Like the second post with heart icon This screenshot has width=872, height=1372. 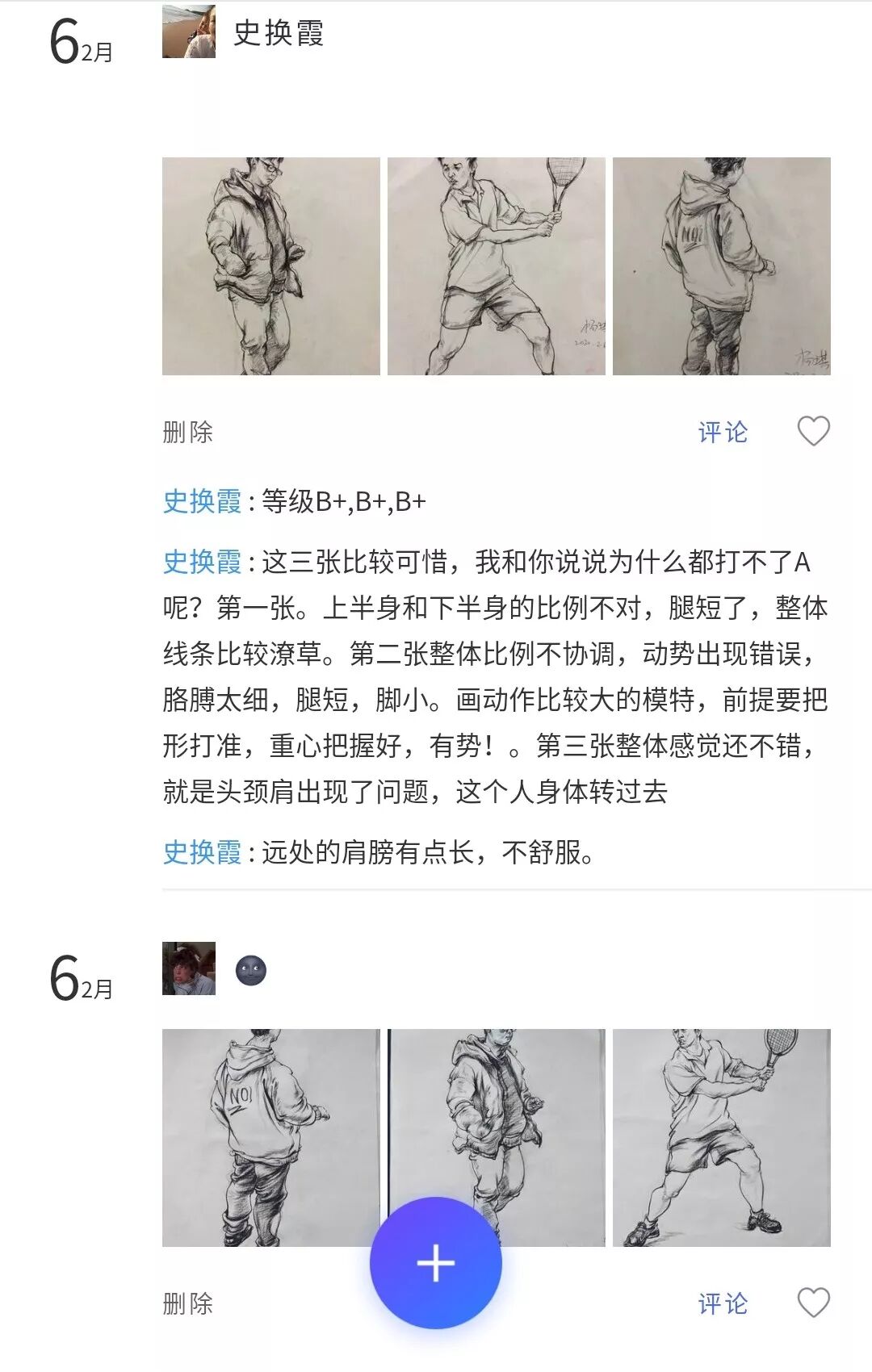(813, 1303)
